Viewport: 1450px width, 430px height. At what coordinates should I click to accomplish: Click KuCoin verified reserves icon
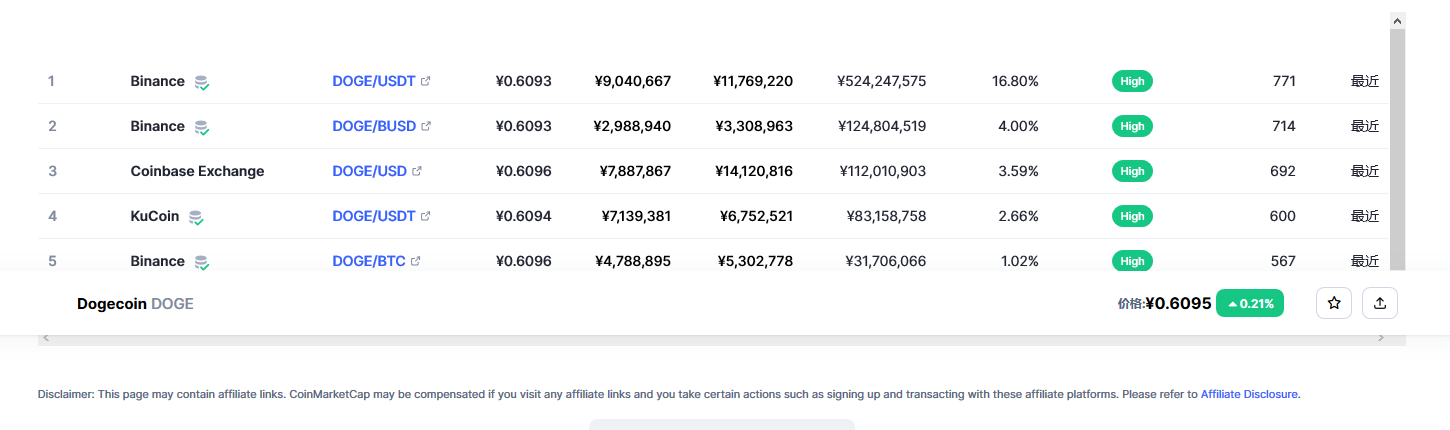point(197,217)
